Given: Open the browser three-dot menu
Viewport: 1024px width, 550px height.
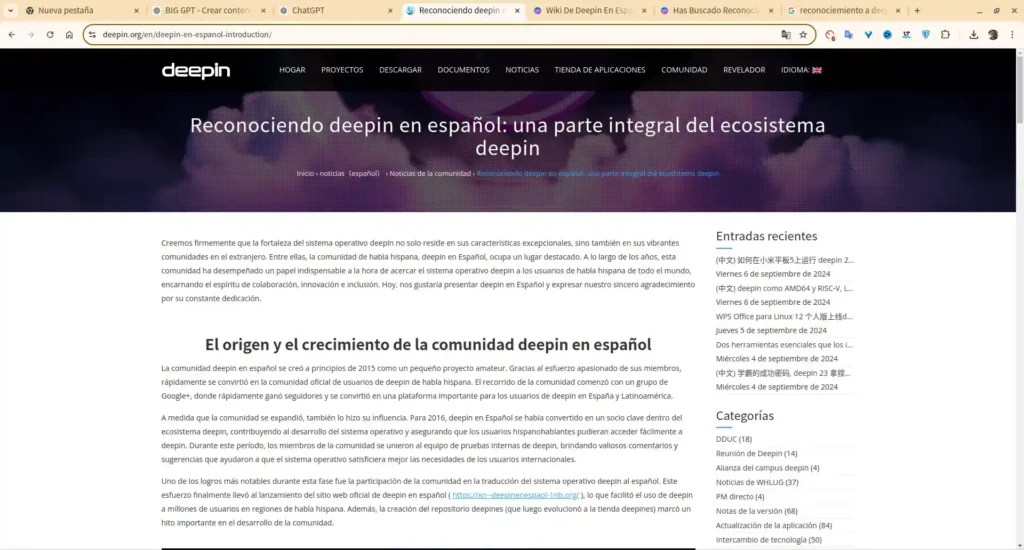Looking at the screenshot, I should pos(1012,35).
